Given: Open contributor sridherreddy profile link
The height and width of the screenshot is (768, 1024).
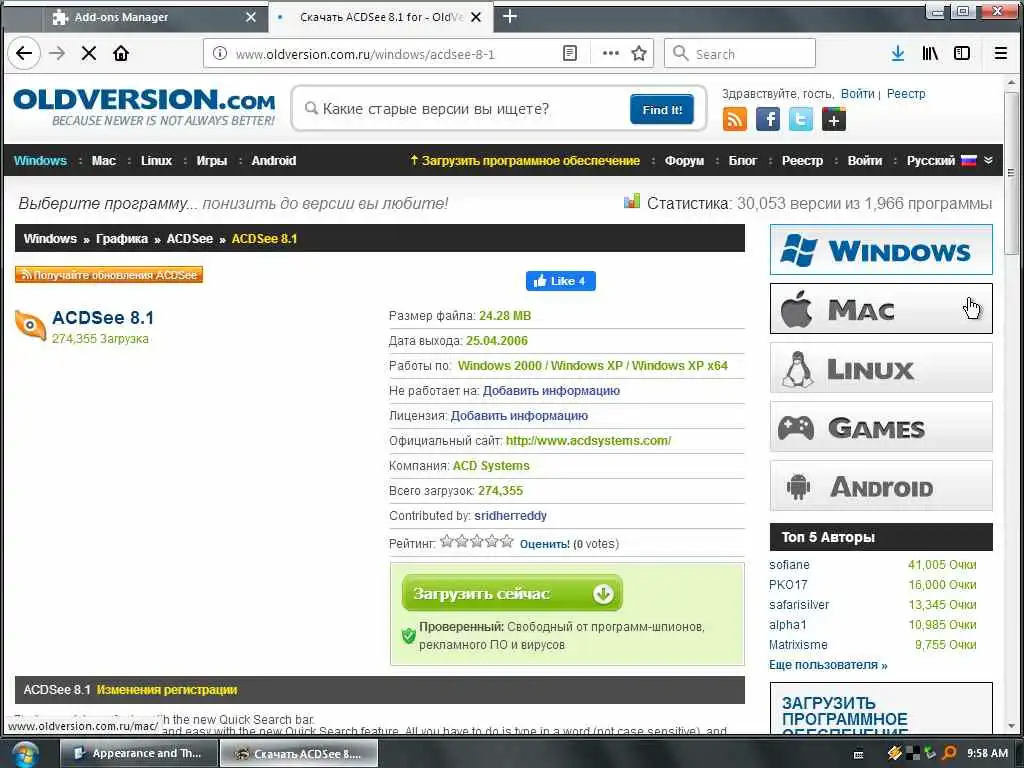Looking at the screenshot, I should pyautogui.click(x=510, y=516).
